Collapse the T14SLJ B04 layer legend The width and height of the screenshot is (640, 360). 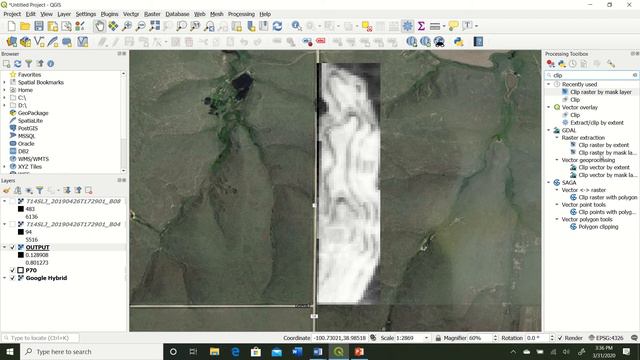pos(4,224)
